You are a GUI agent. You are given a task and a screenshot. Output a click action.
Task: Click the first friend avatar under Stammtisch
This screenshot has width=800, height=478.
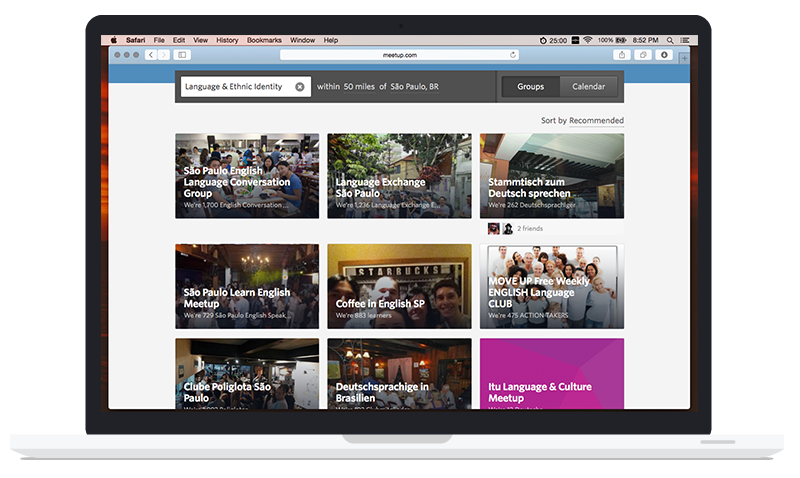(493, 229)
